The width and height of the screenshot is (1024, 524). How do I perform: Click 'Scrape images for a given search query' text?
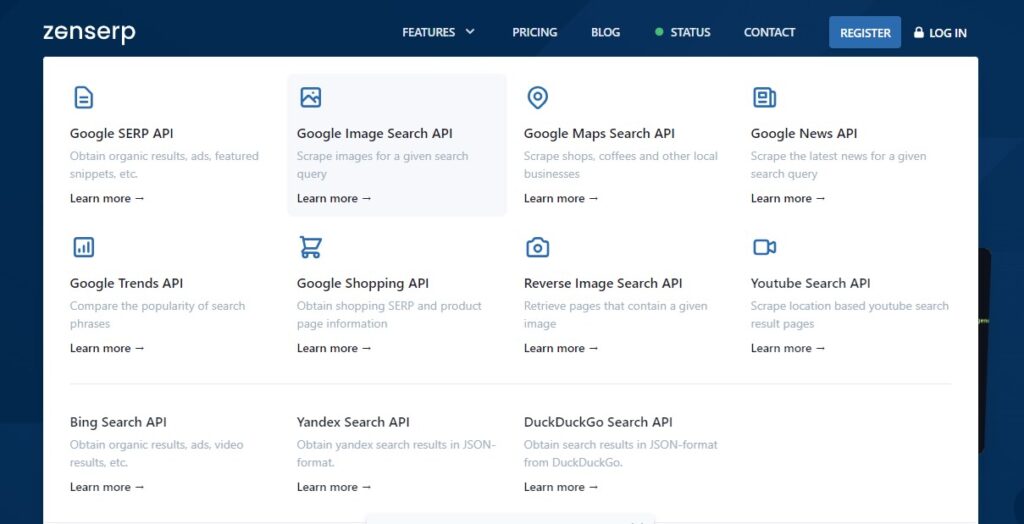[x=383, y=165]
